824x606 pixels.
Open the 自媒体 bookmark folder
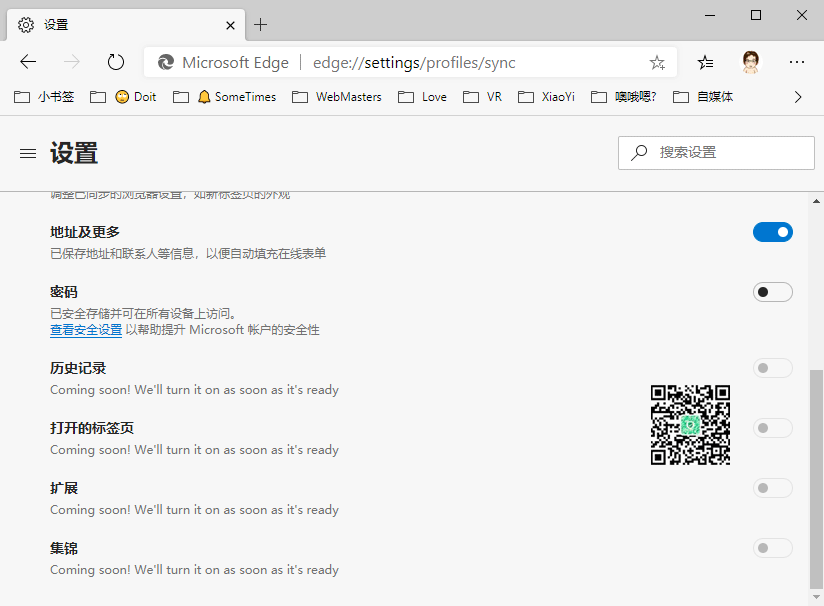(704, 97)
